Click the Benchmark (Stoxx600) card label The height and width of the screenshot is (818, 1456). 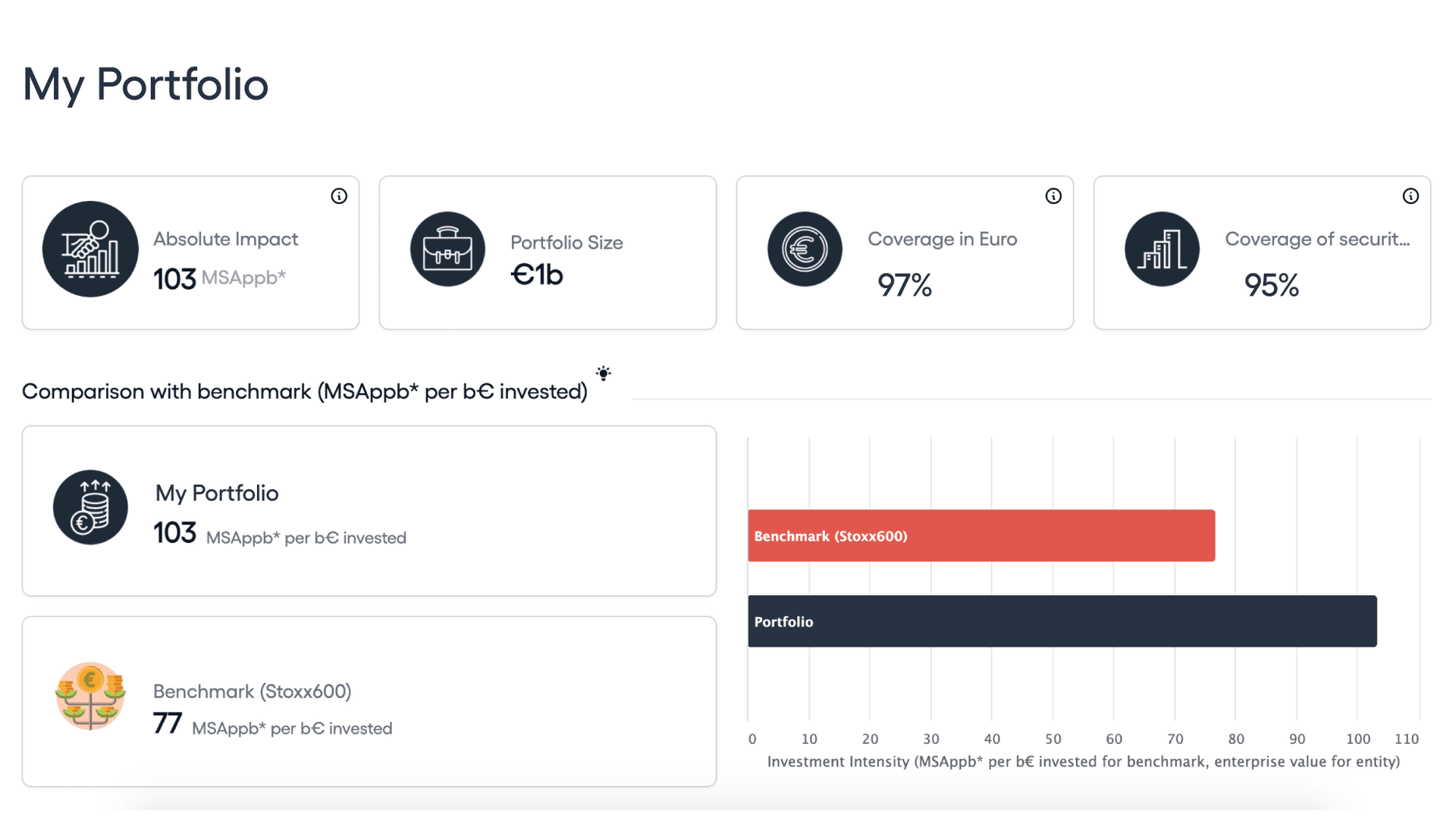[252, 691]
